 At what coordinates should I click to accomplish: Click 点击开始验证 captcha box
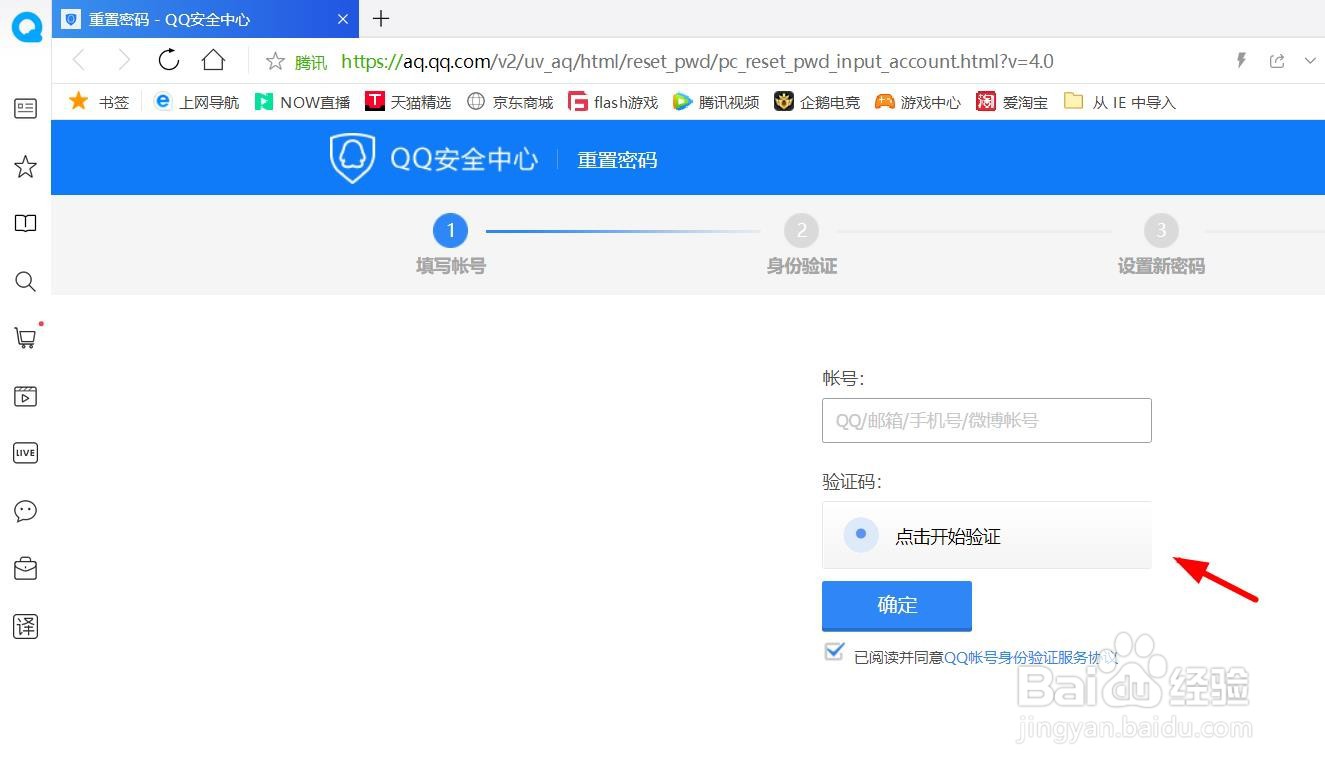click(x=987, y=535)
